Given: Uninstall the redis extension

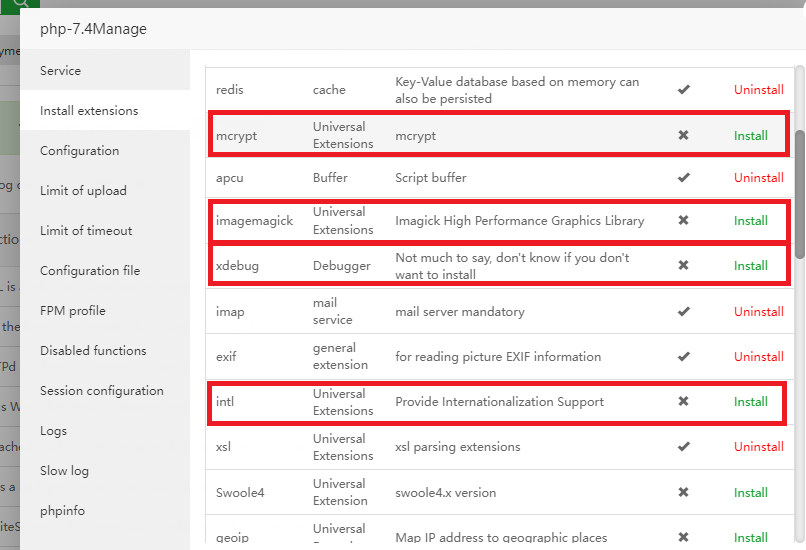Looking at the screenshot, I should tap(759, 89).
